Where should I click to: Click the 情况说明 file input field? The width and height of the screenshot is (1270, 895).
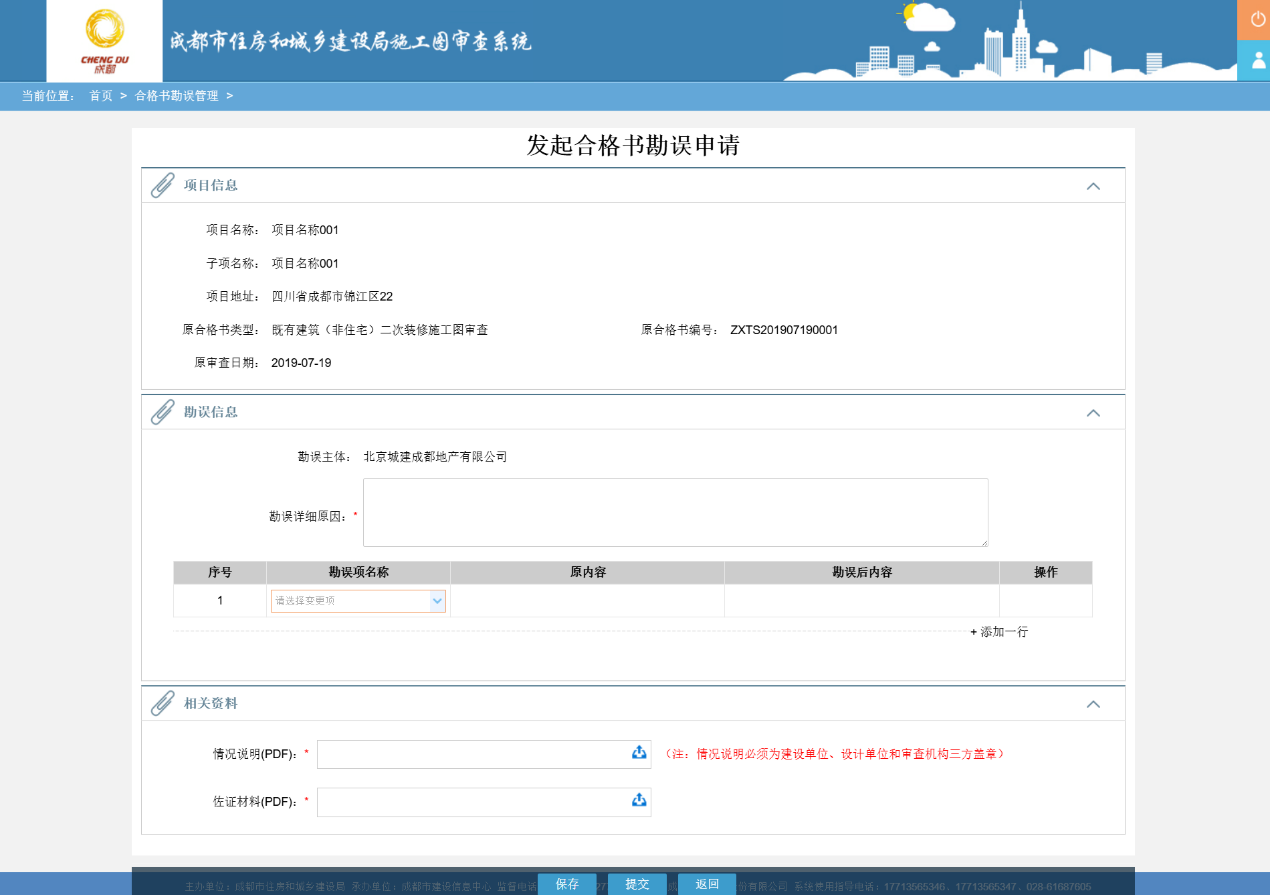coord(470,753)
